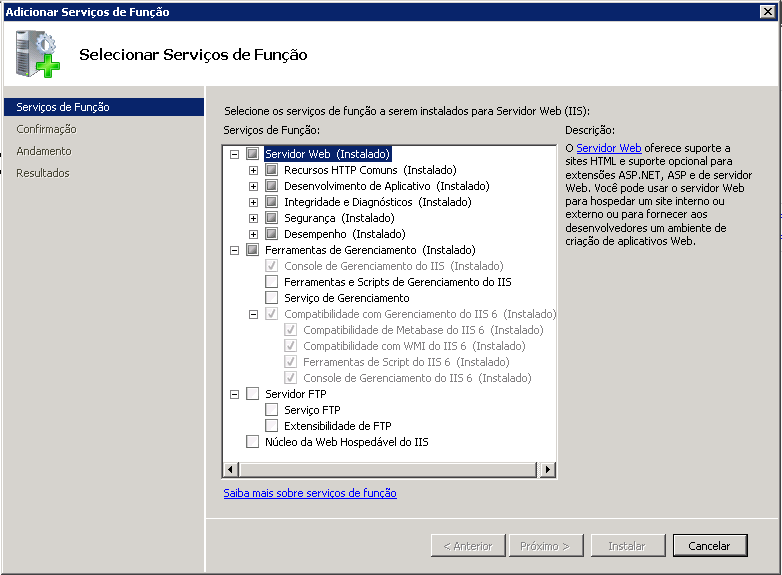Collapse the Servidor Web tree node
Image resolution: width=782 pixels, height=575 pixels.
[235, 154]
